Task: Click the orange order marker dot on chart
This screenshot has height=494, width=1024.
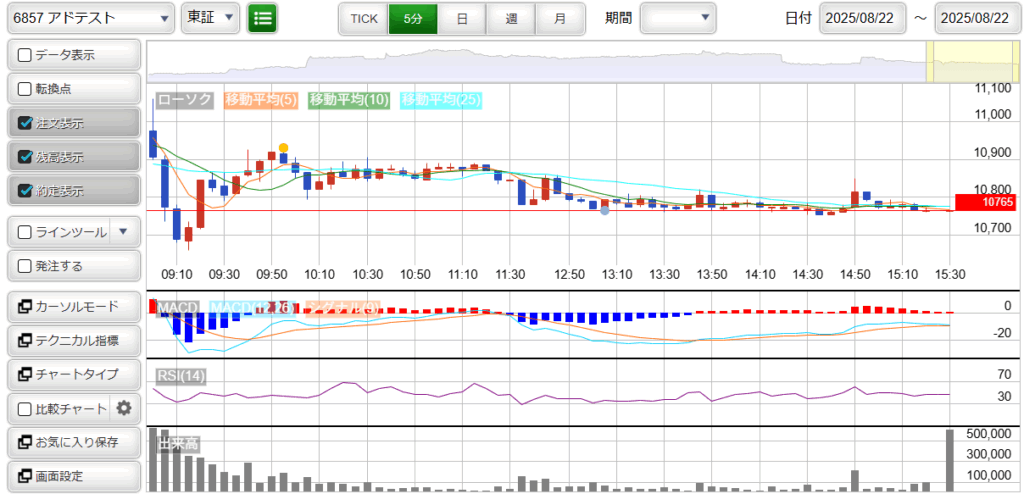Action: [x=283, y=148]
